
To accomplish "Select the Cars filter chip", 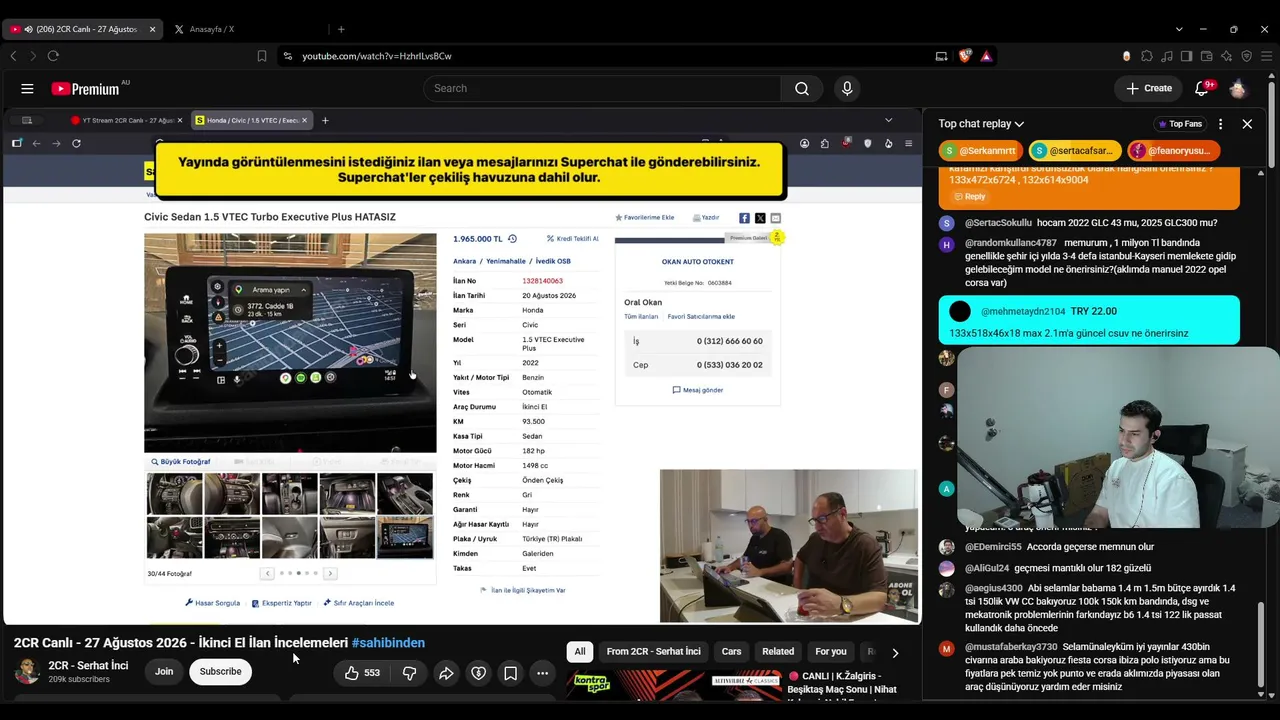I will 731,652.
